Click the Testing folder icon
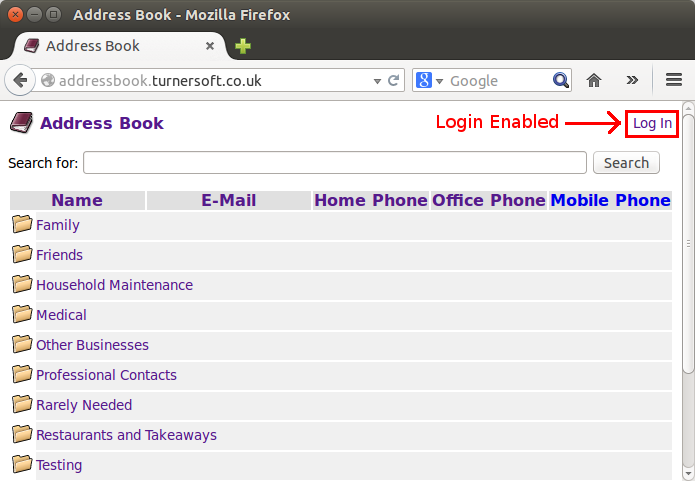The image size is (695, 481). point(22,464)
